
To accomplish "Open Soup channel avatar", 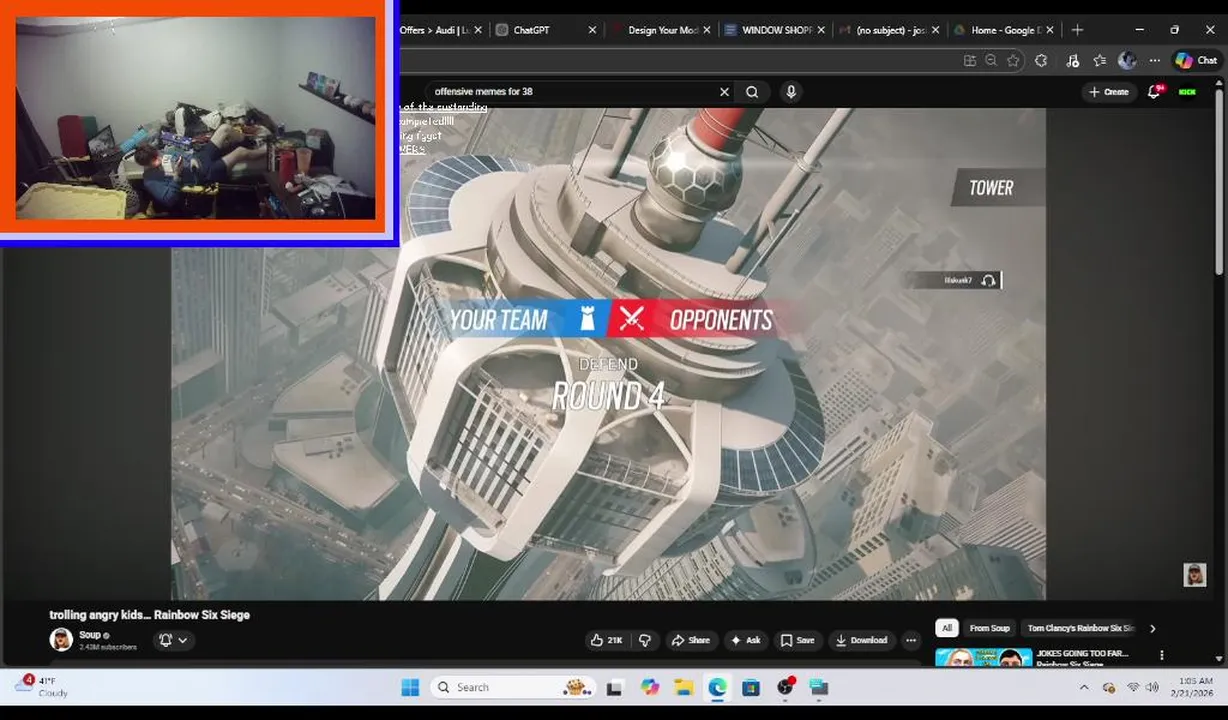I will pos(61,640).
